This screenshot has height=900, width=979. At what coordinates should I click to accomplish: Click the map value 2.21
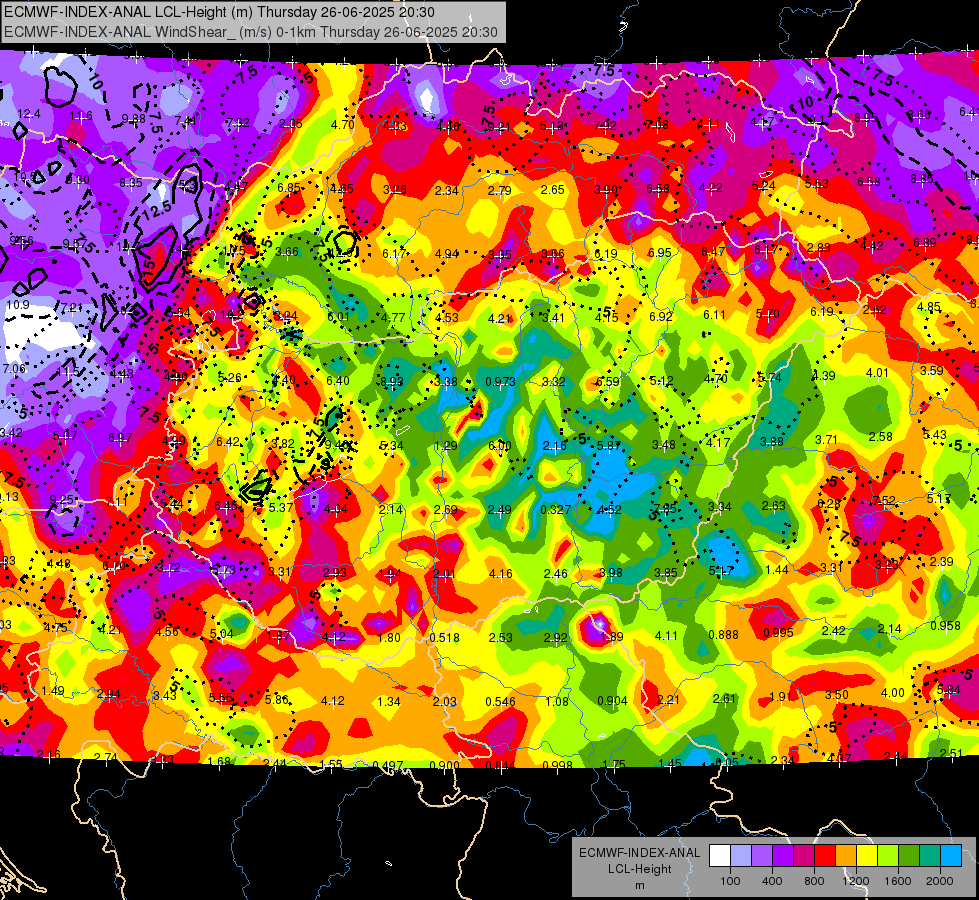coord(668,699)
